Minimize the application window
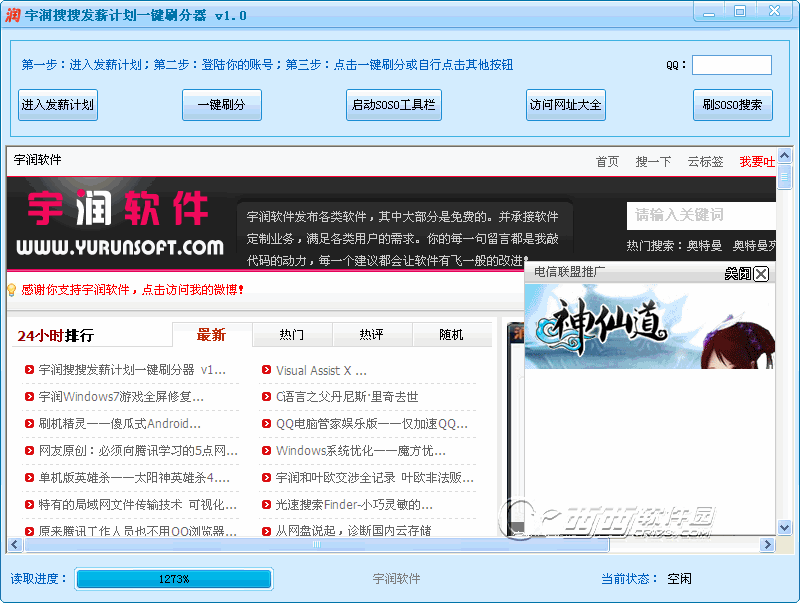Viewport: 800px width, 603px height. coord(709,12)
